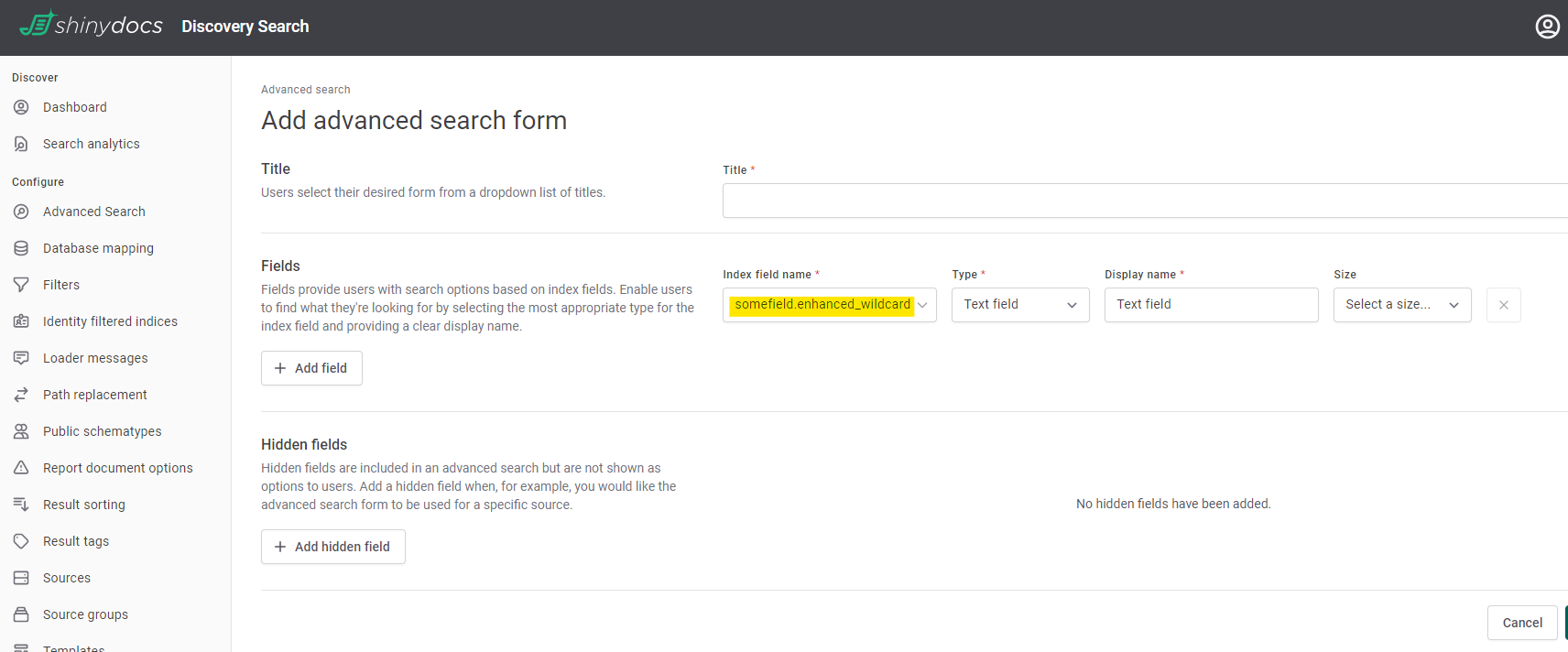Image resolution: width=1568 pixels, height=652 pixels.
Task: Focus the Title input field
Action: click(x=1145, y=201)
